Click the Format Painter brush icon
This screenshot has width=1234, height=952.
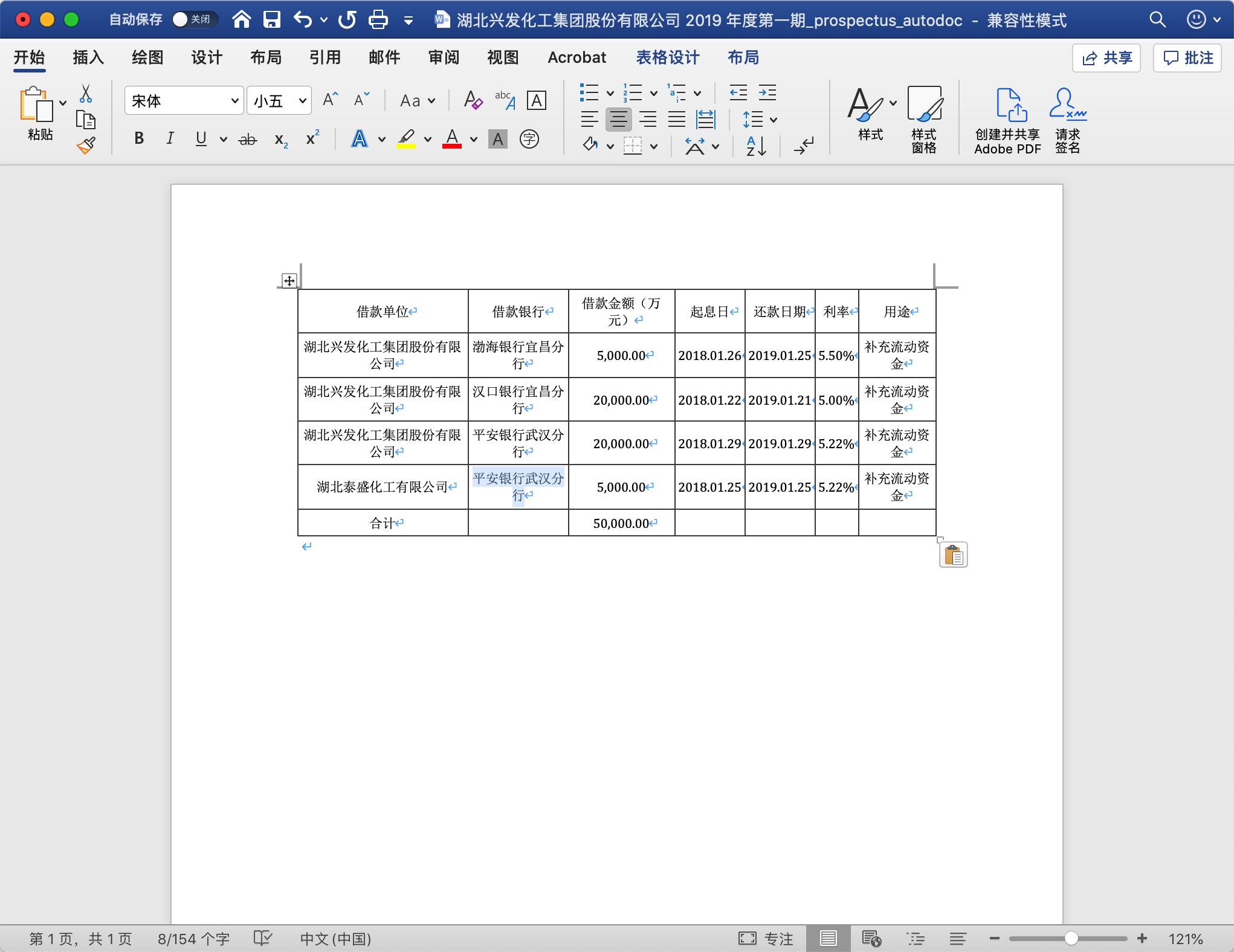(86, 146)
